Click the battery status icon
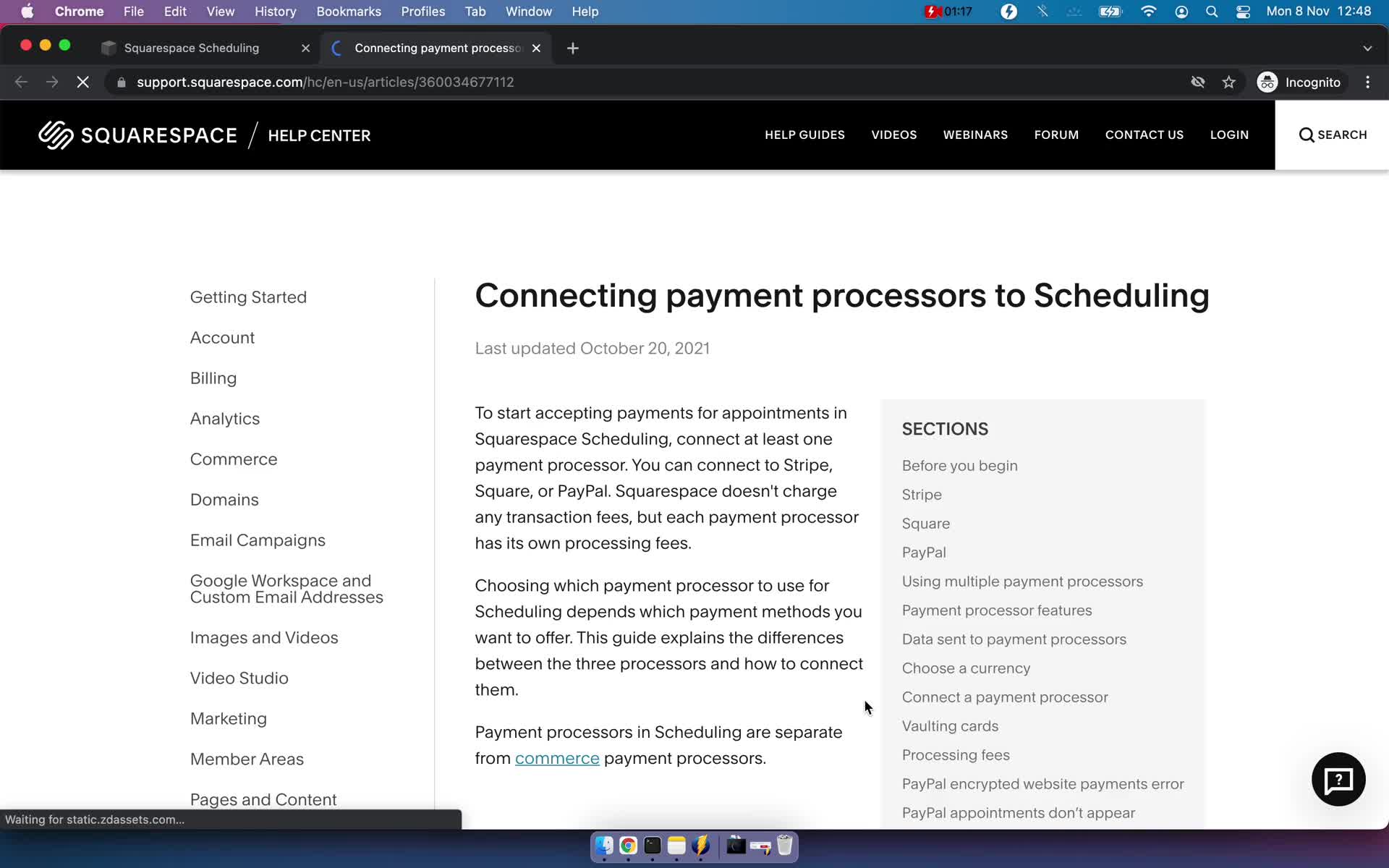 tap(1110, 12)
